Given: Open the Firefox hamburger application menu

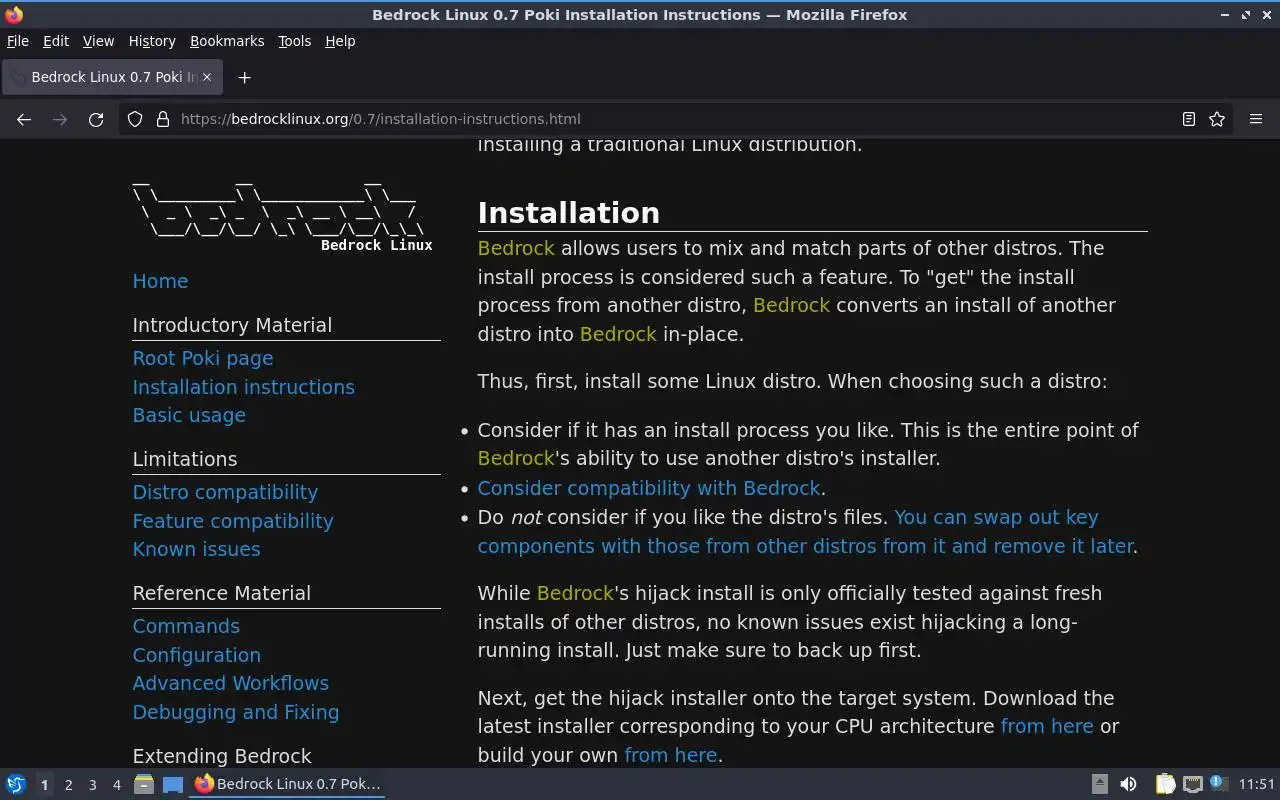Looking at the screenshot, I should coord(1256,119).
